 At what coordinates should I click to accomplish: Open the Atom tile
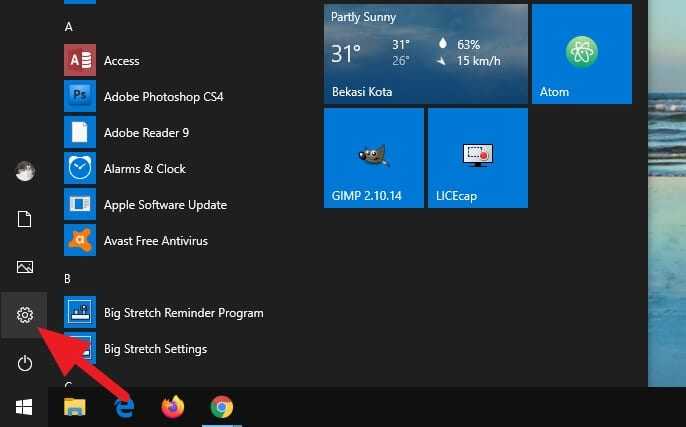(582, 54)
